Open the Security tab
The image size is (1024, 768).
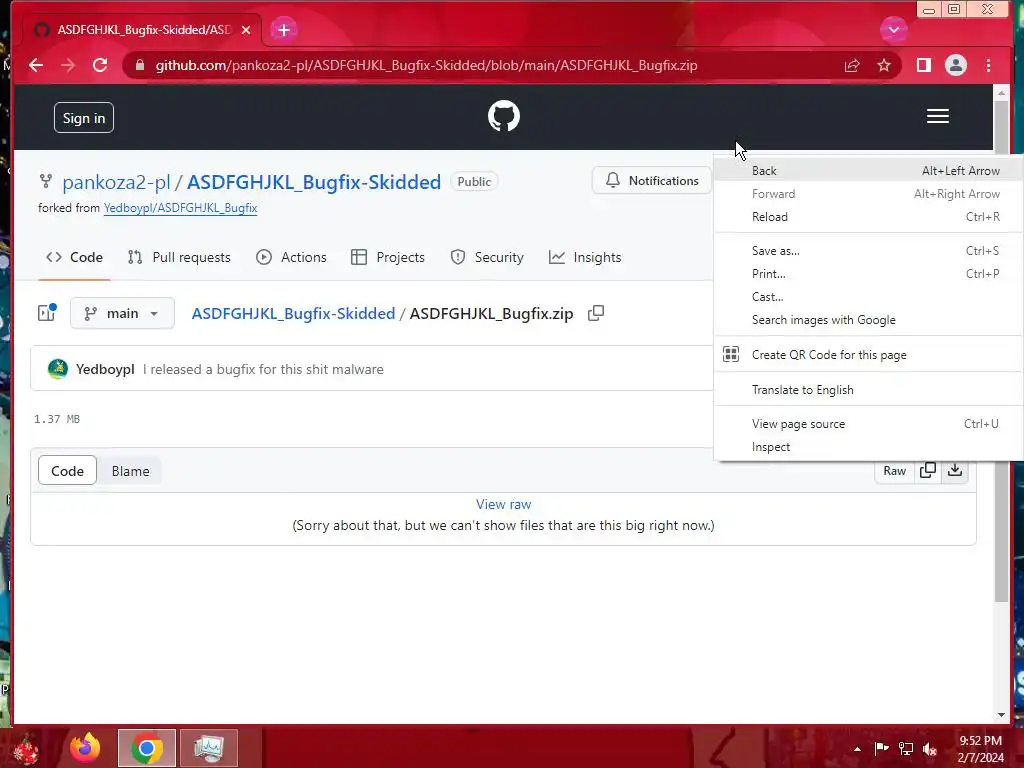tap(487, 257)
